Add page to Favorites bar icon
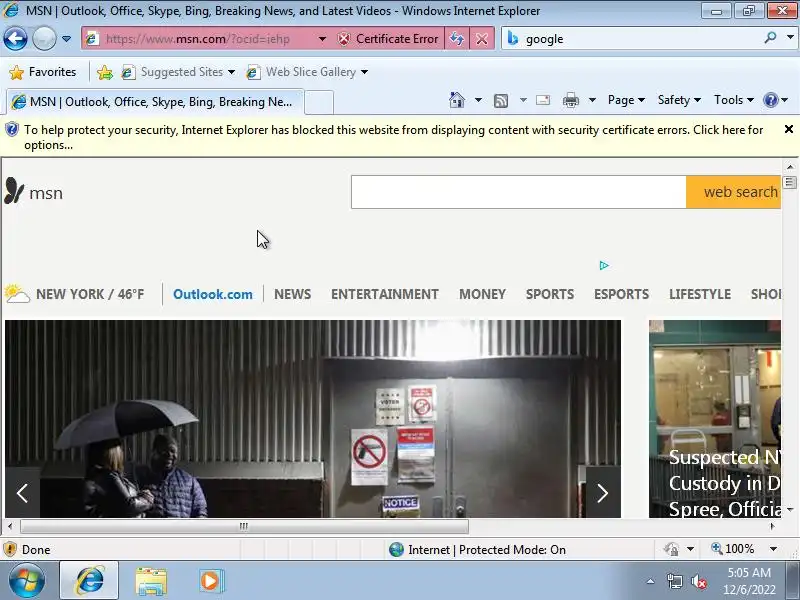Image resolution: width=800 pixels, height=600 pixels. click(x=105, y=72)
